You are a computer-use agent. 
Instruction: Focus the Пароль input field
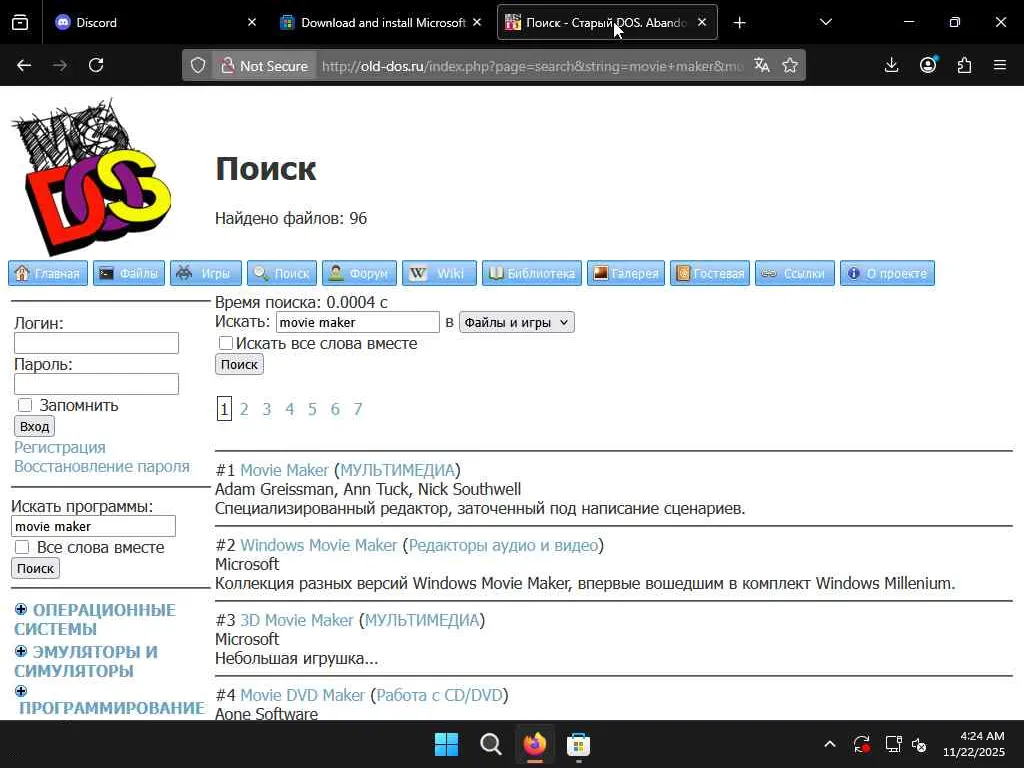tap(96, 384)
